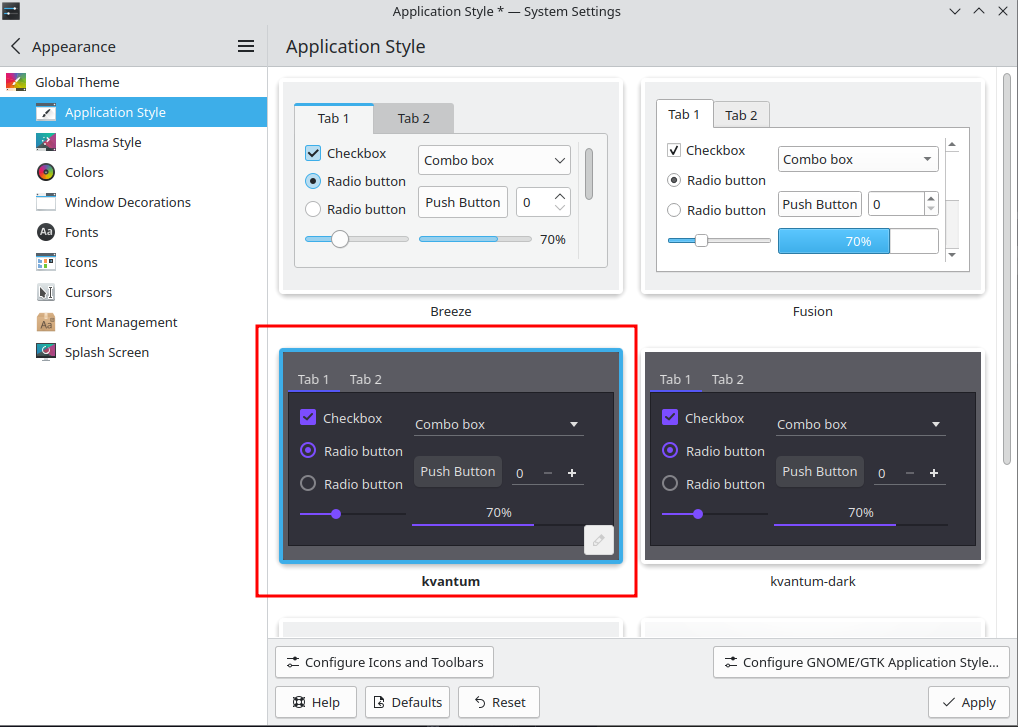The width and height of the screenshot is (1018, 727).
Task: Click the Window Decorations icon
Action: click(x=45, y=202)
